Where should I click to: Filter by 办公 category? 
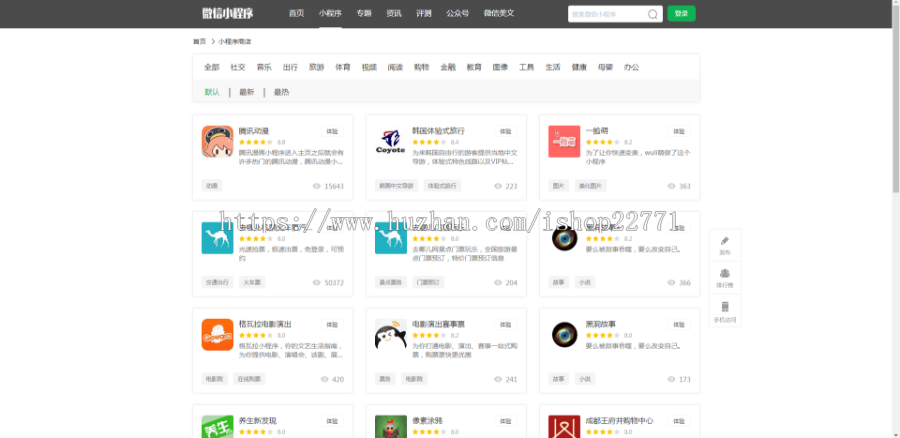pyautogui.click(x=631, y=67)
